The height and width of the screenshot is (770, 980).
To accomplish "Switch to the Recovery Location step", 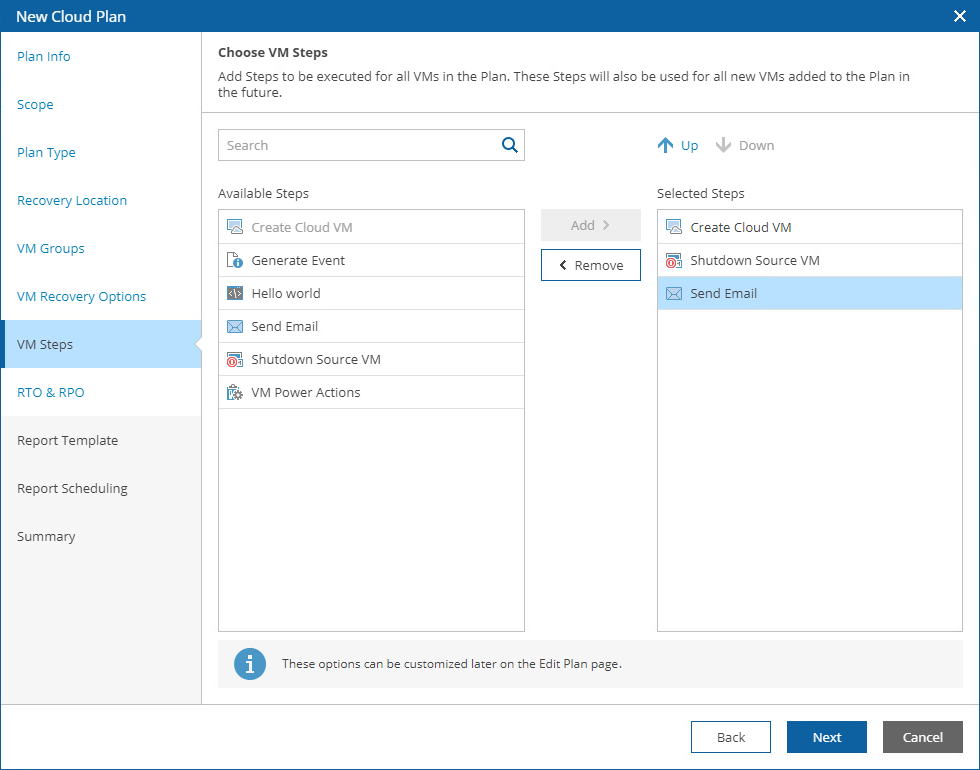I will coord(72,201).
